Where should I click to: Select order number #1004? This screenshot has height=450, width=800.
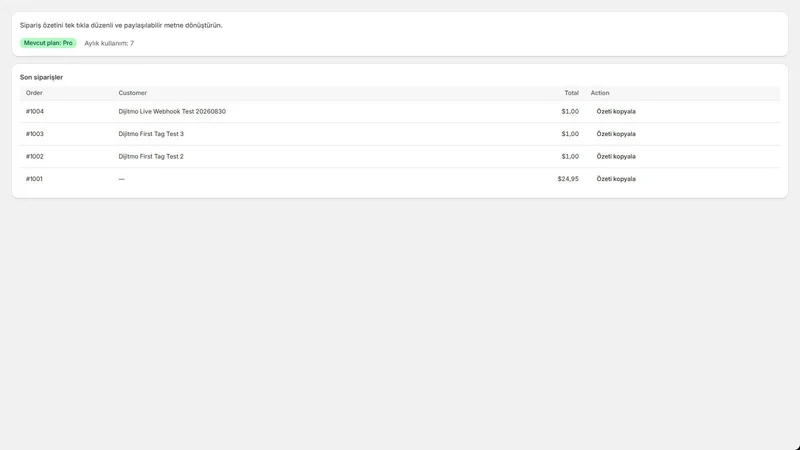[35, 111]
